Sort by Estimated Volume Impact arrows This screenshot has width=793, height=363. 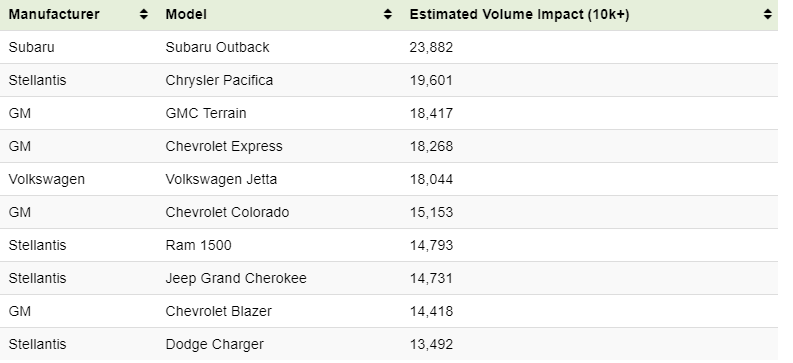click(768, 15)
